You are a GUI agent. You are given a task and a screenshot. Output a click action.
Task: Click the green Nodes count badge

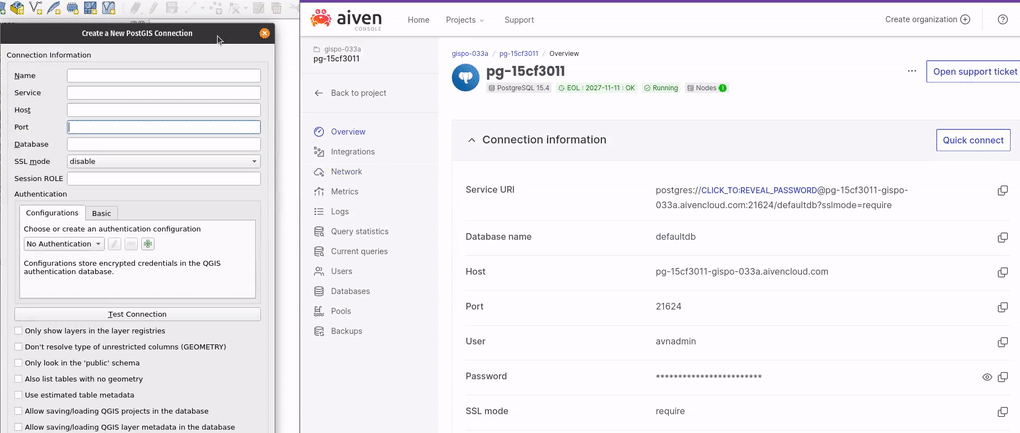722,88
